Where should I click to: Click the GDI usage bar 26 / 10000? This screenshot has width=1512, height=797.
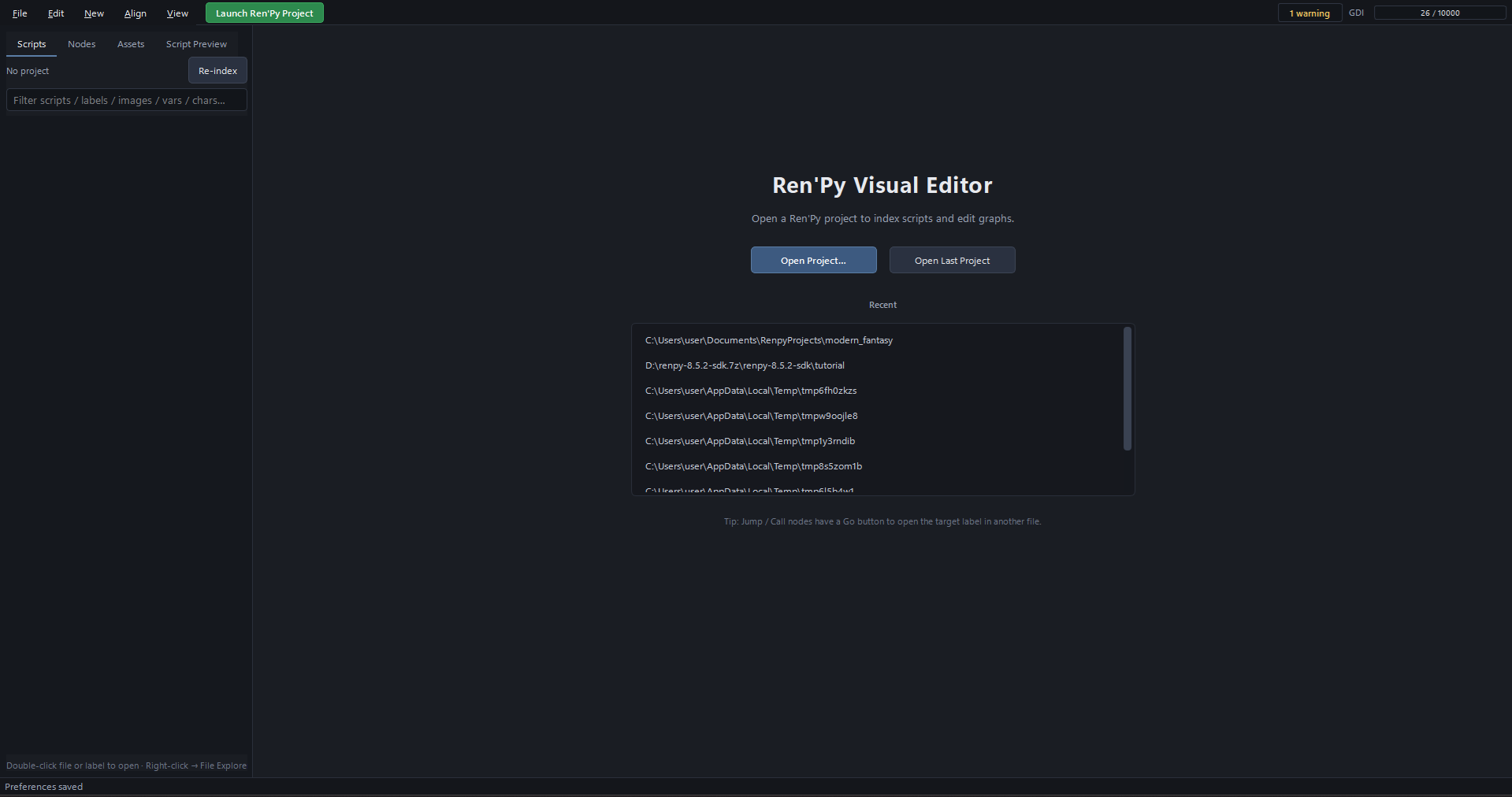coord(1440,13)
